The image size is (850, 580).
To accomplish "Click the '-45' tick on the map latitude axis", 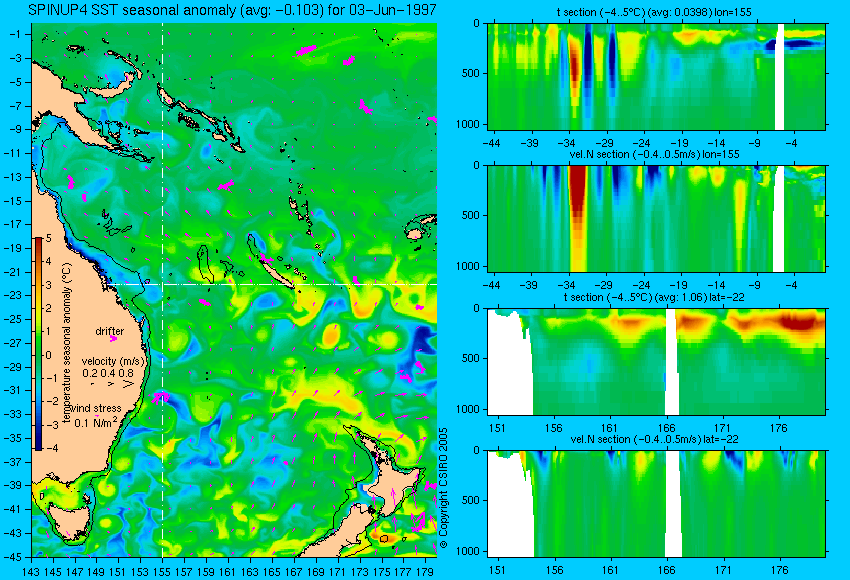I will pos(15,557).
